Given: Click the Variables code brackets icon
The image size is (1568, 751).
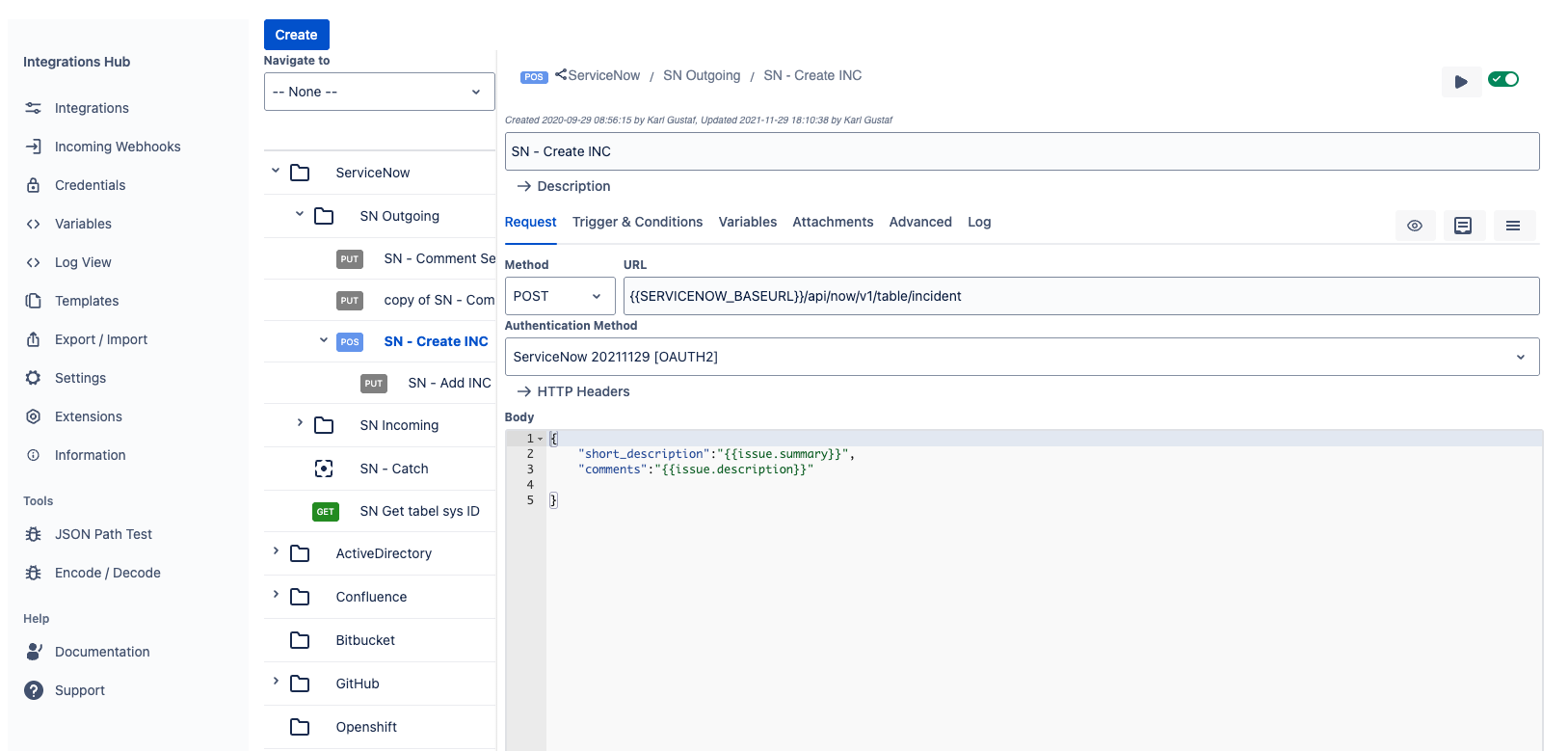Looking at the screenshot, I should tap(33, 224).
